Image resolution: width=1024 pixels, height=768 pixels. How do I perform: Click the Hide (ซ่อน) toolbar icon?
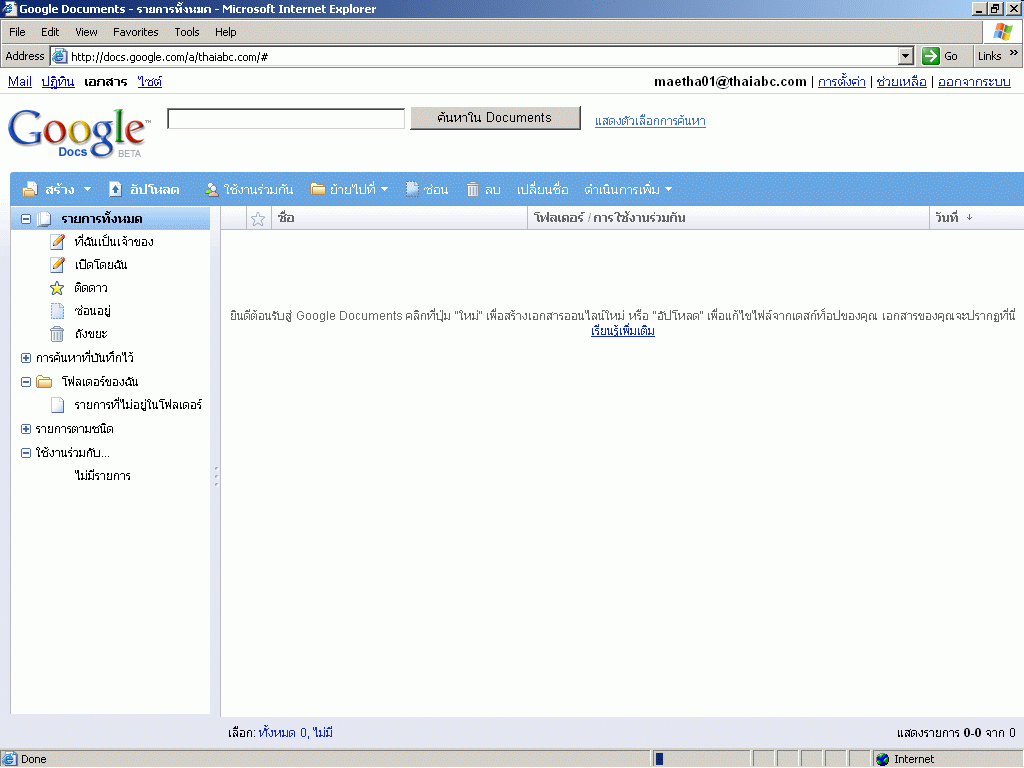pyautogui.click(x=412, y=189)
